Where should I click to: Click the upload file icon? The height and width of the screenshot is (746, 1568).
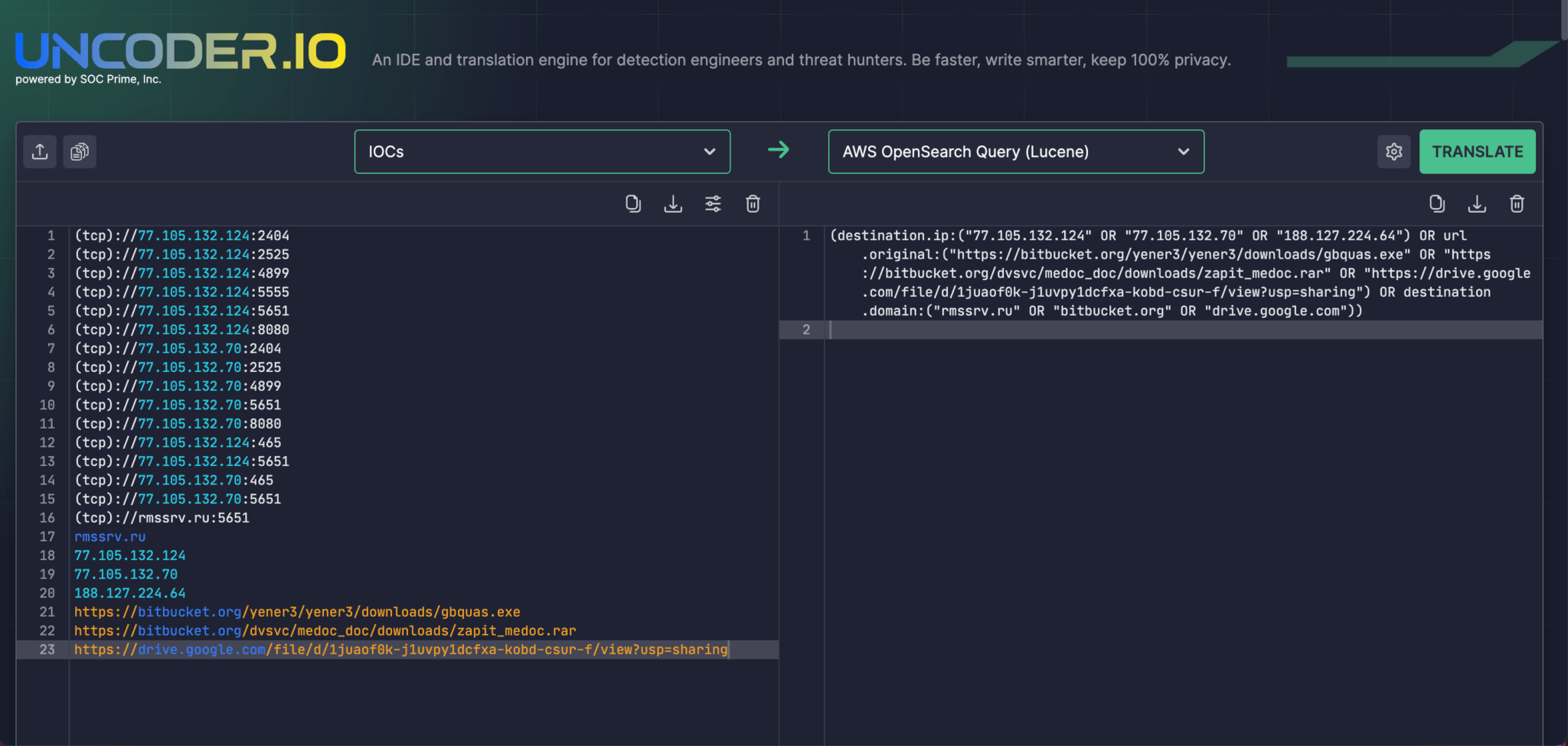click(x=40, y=151)
